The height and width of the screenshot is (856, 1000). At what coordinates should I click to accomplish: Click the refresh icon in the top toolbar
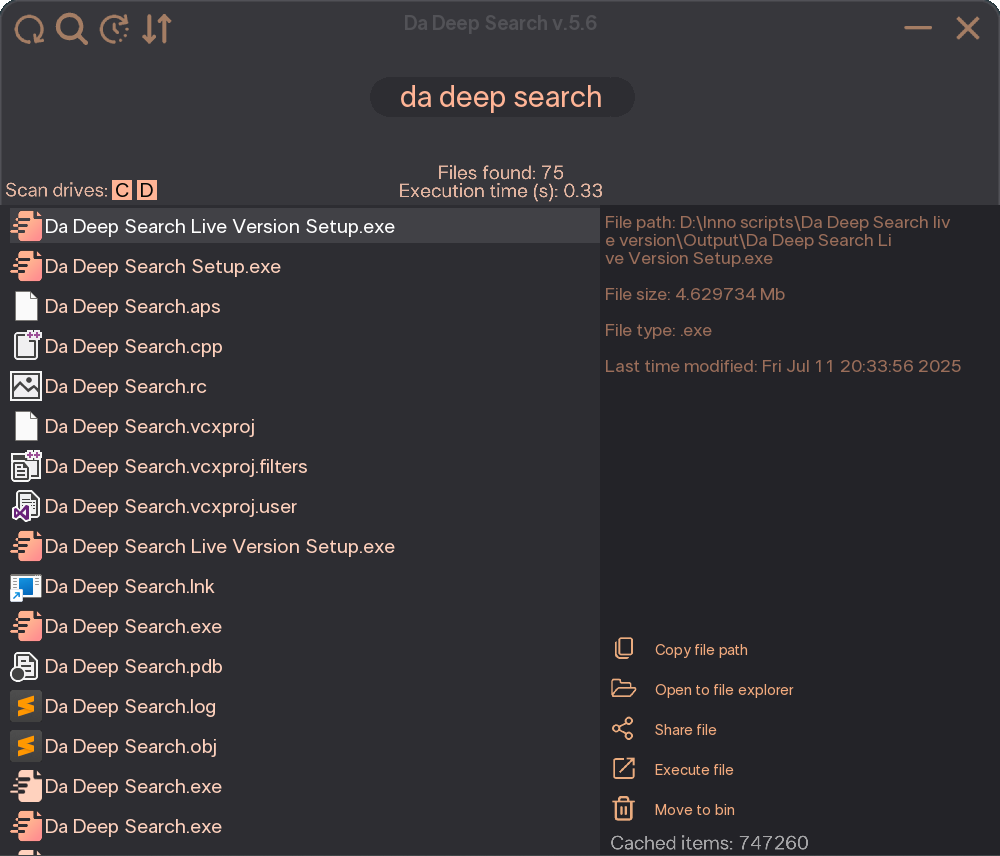pyautogui.click(x=29, y=29)
